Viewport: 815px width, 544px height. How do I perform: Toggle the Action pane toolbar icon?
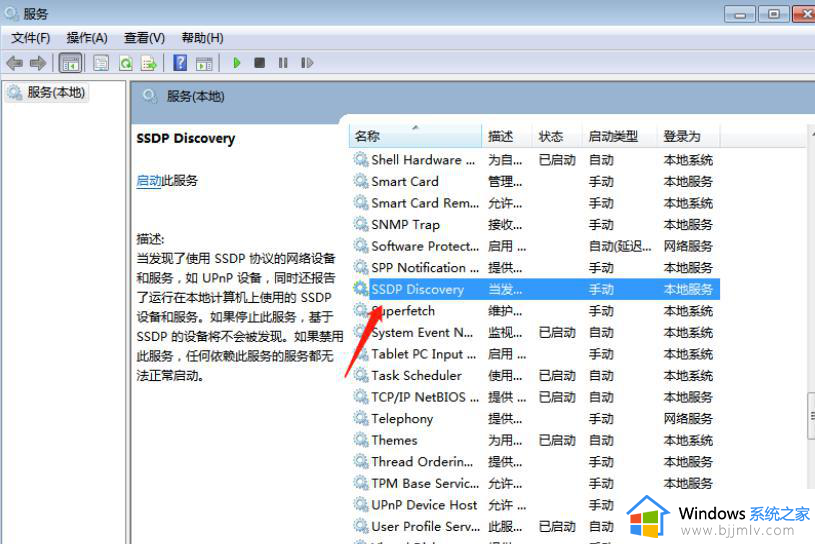204,63
